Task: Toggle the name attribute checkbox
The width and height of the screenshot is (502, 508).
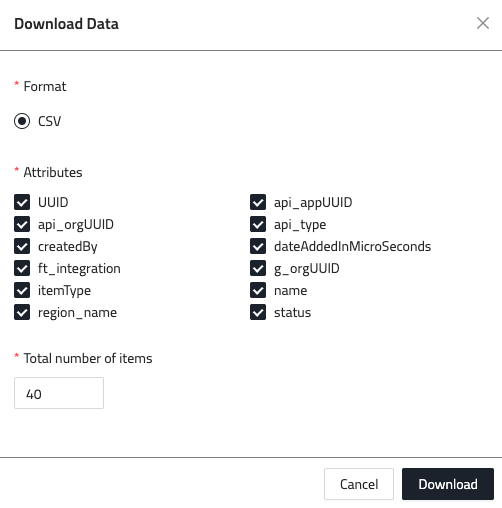Action: [x=258, y=290]
